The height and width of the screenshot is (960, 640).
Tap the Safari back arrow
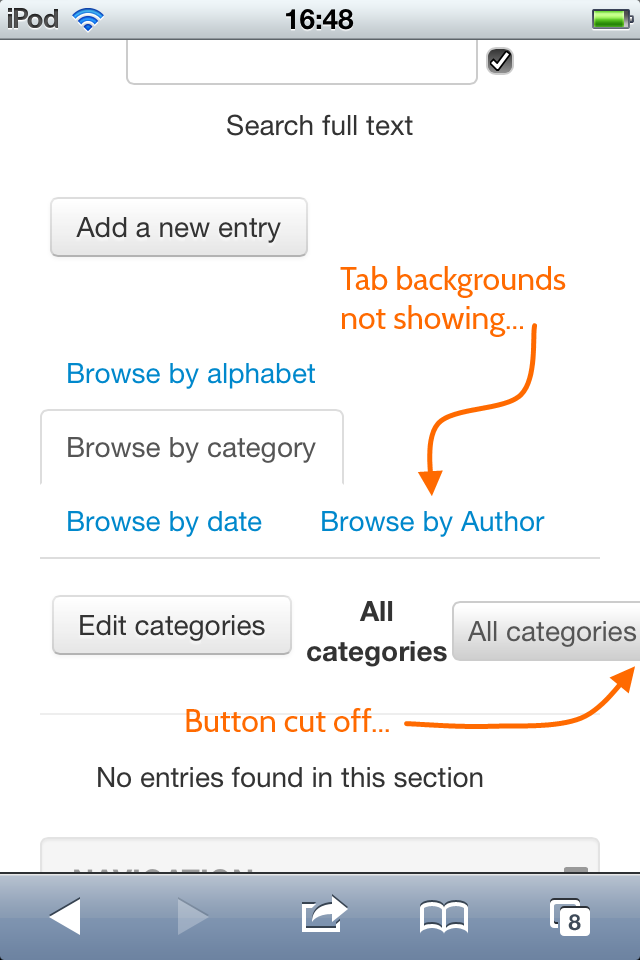tap(65, 916)
